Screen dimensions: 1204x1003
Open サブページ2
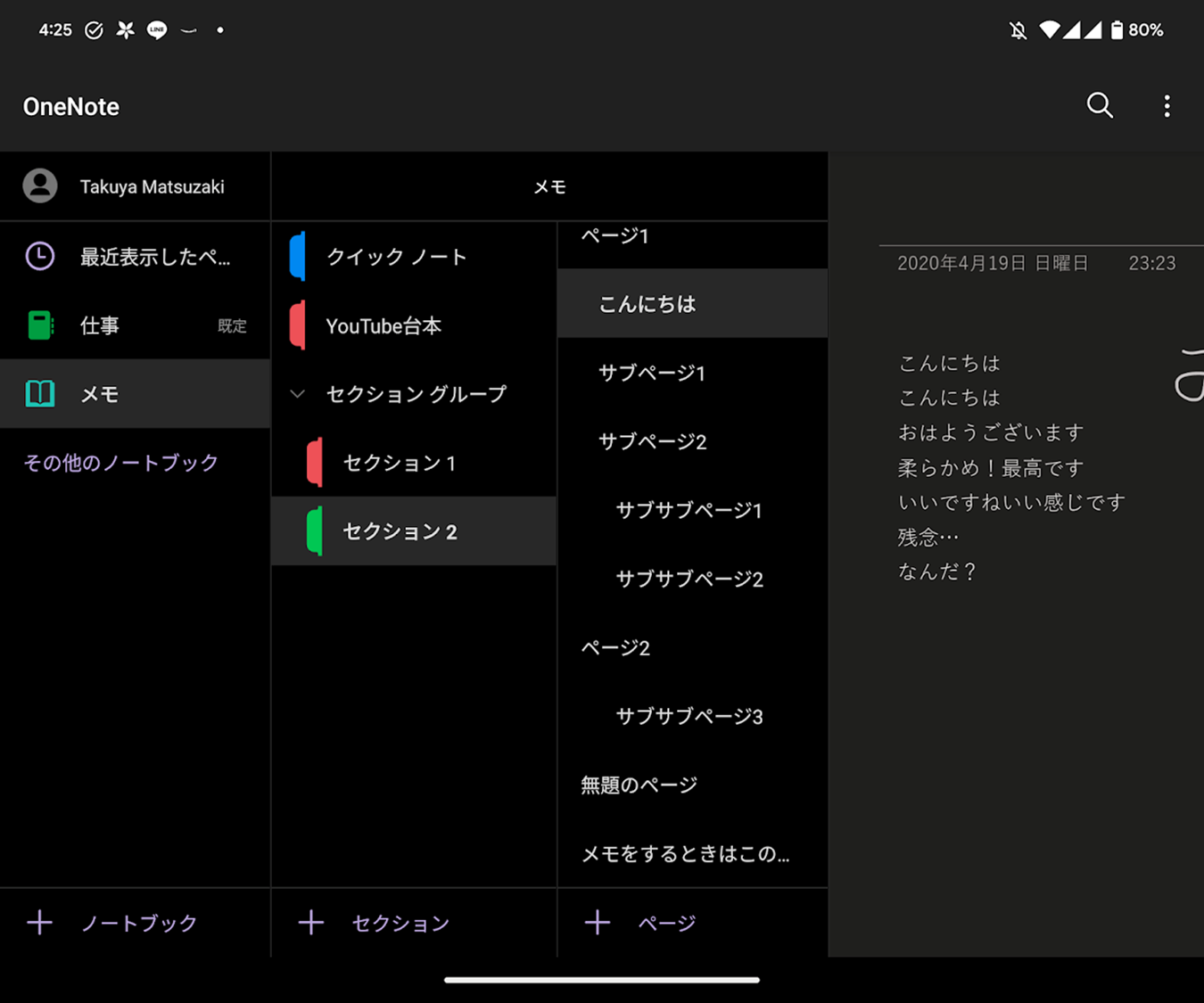(x=692, y=440)
